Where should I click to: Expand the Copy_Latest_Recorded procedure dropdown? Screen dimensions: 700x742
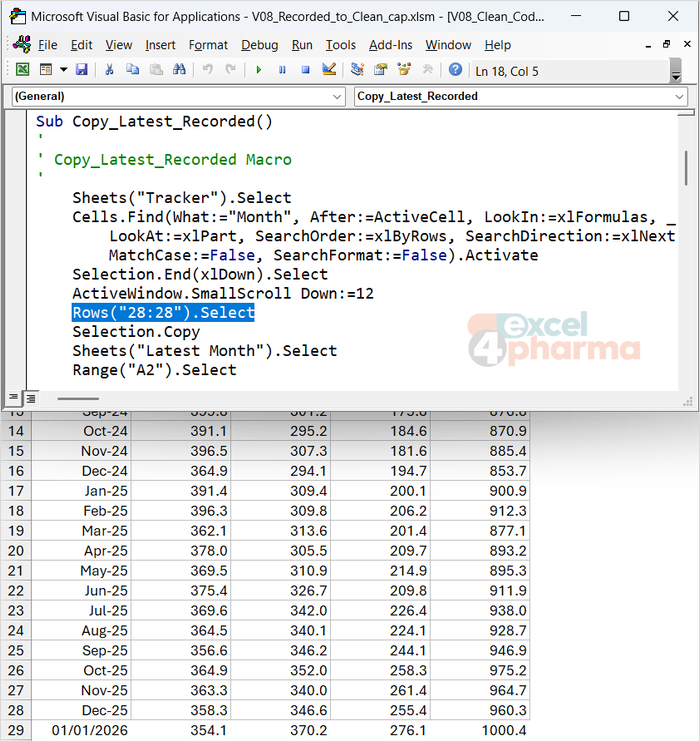point(679,97)
